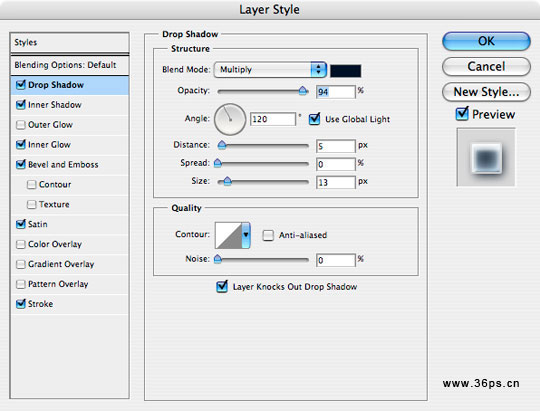Expand the Contour picker dropdown arrow

click(x=246, y=235)
